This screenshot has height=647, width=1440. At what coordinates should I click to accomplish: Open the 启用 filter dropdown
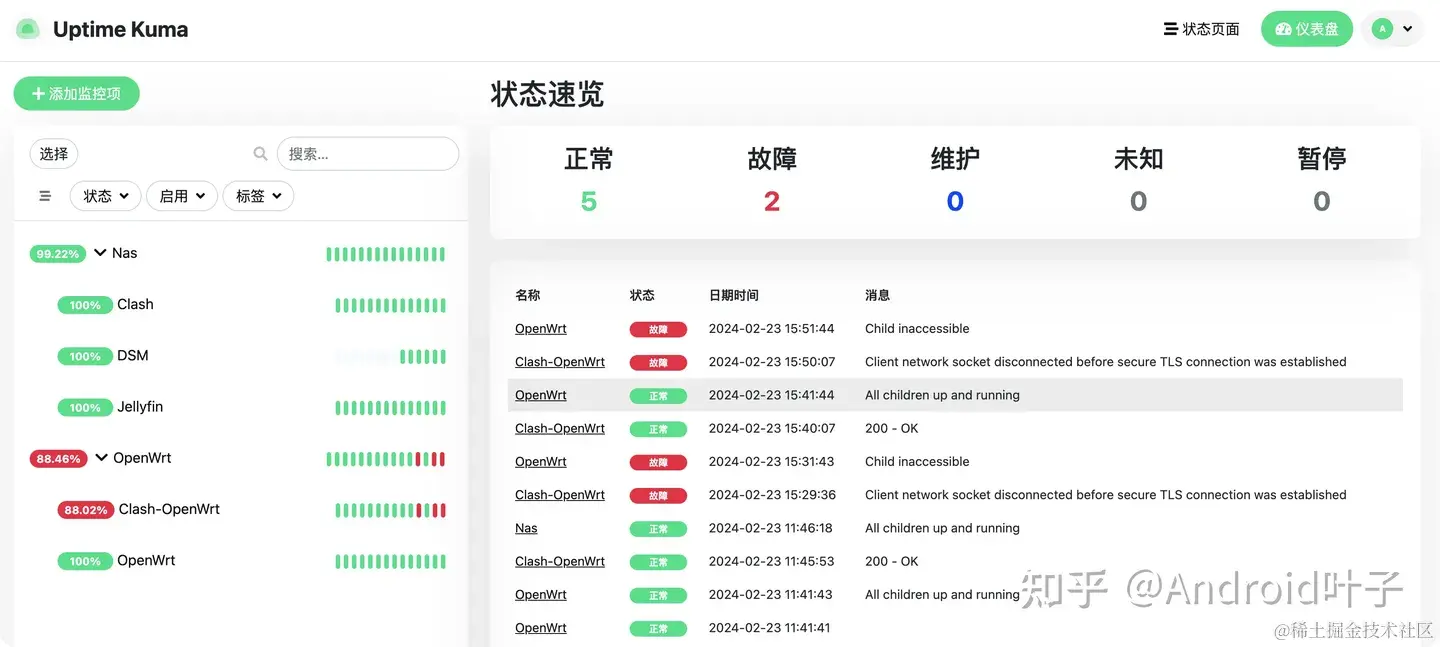[x=182, y=196]
